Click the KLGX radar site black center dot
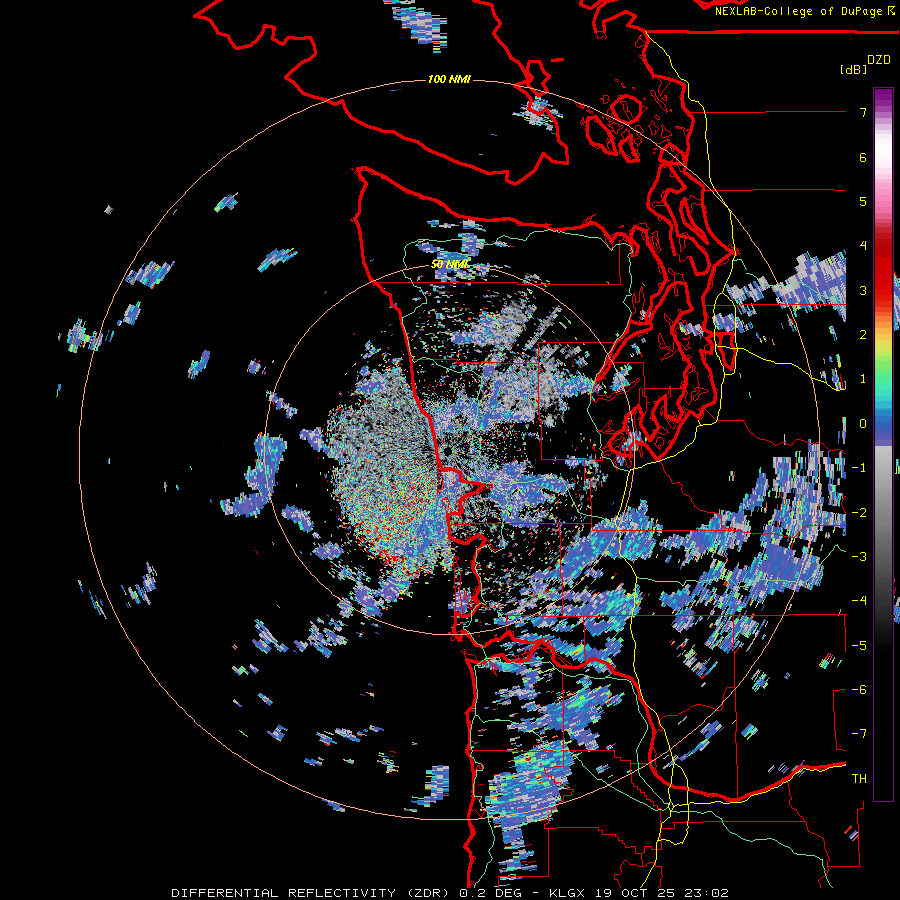 point(447,452)
